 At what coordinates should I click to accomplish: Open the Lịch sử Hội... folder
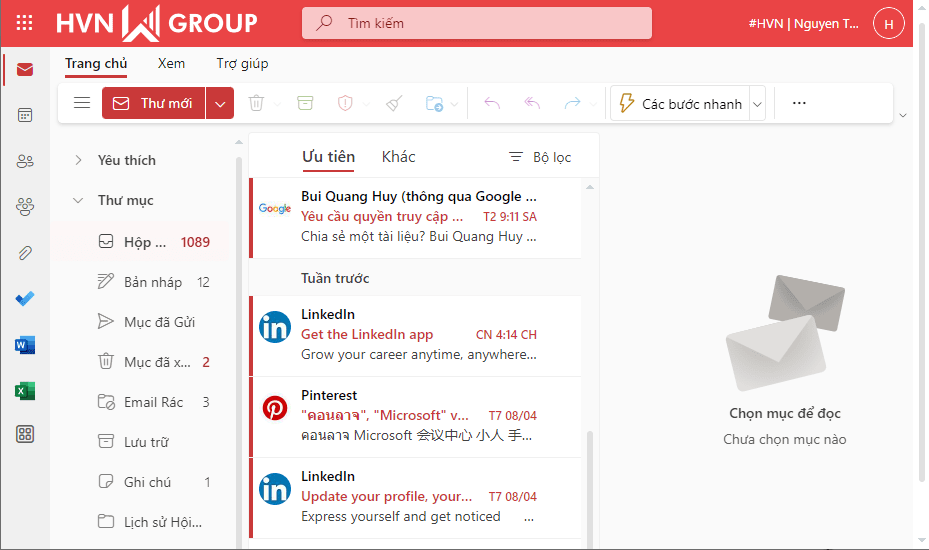[x=140, y=522]
